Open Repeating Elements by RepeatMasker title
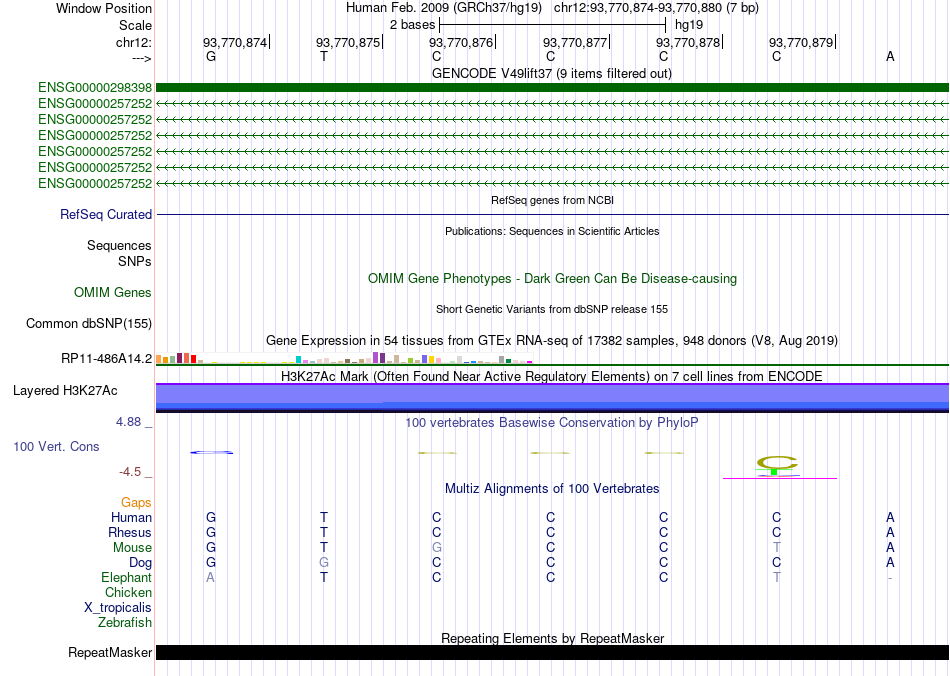 point(552,638)
